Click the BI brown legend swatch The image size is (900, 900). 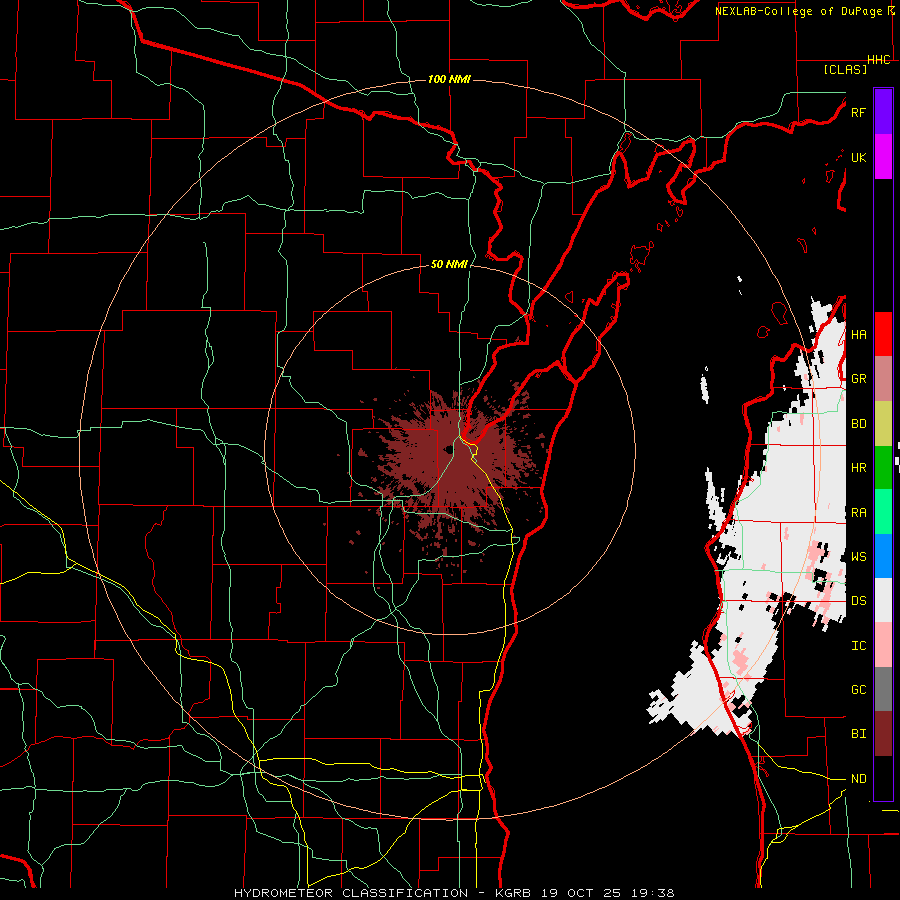[x=883, y=734]
